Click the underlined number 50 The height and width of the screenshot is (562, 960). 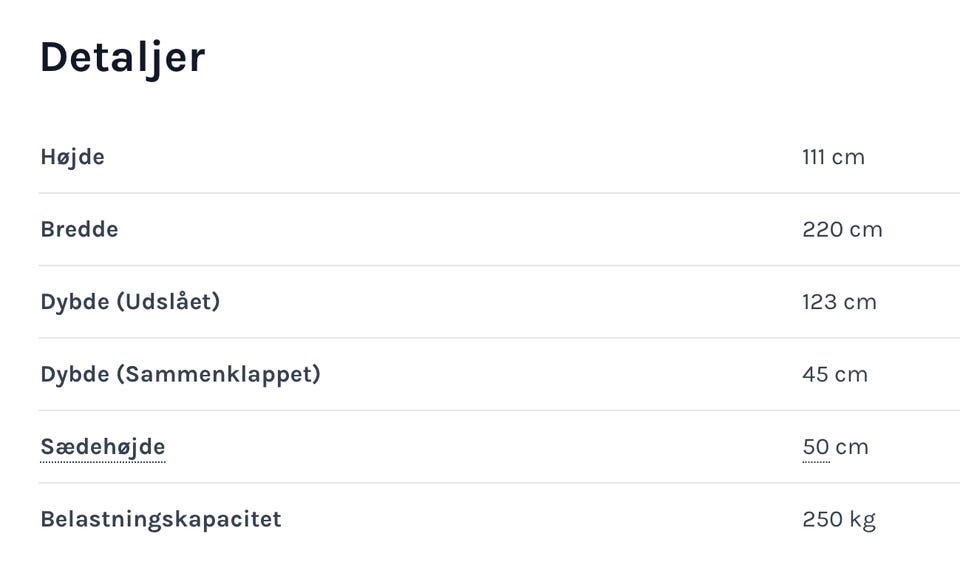[815, 446]
